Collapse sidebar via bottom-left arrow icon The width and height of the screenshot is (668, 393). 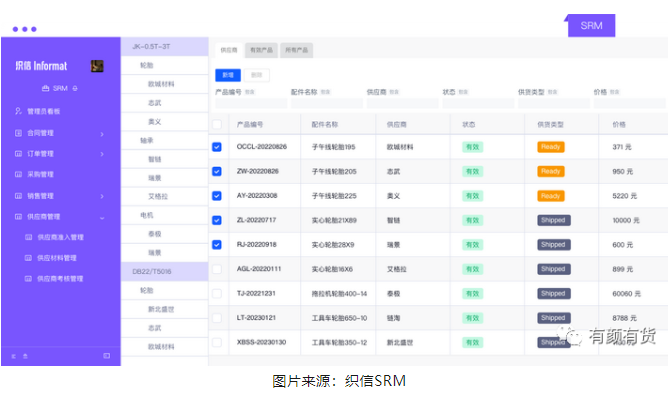click(14, 356)
